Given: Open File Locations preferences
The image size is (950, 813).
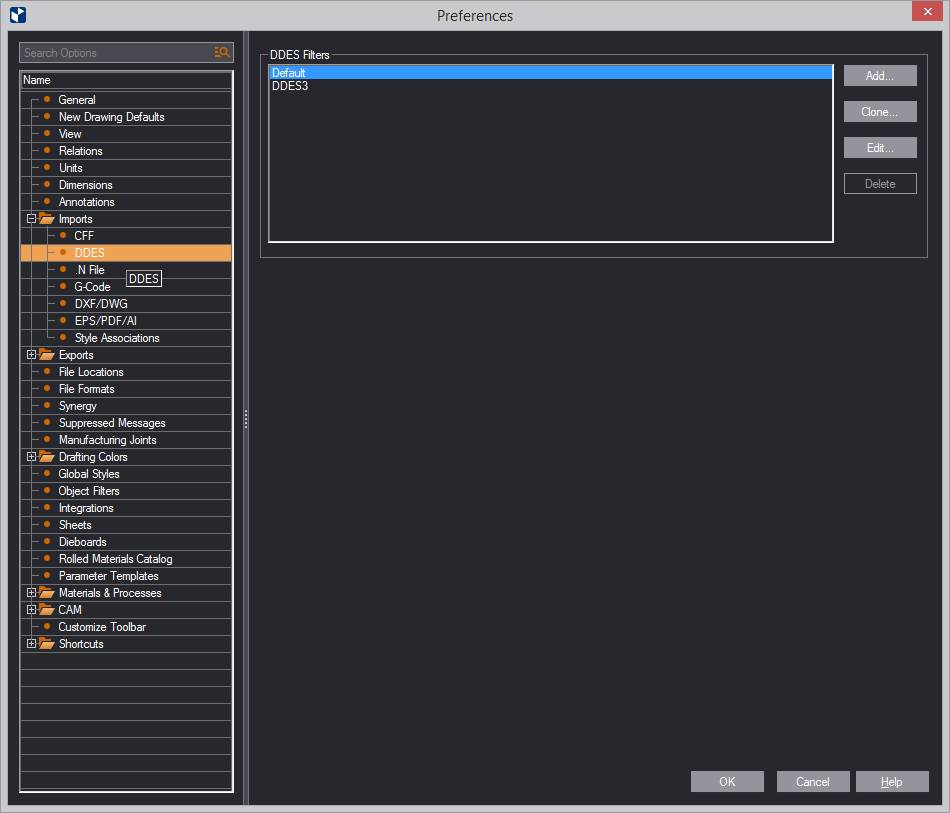Looking at the screenshot, I should pos(91,371).
